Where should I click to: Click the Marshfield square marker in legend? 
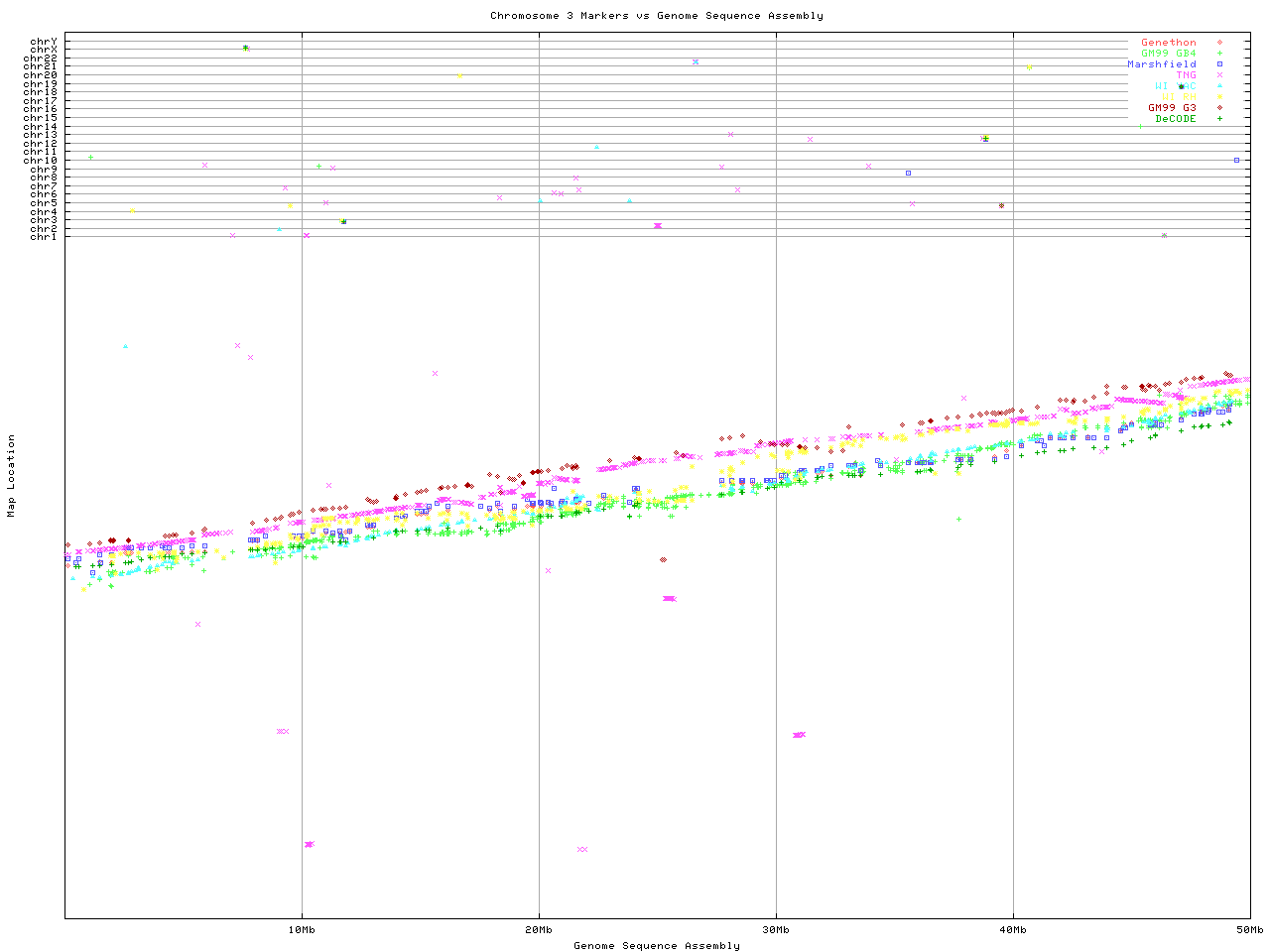click(x=1219, y=64)
